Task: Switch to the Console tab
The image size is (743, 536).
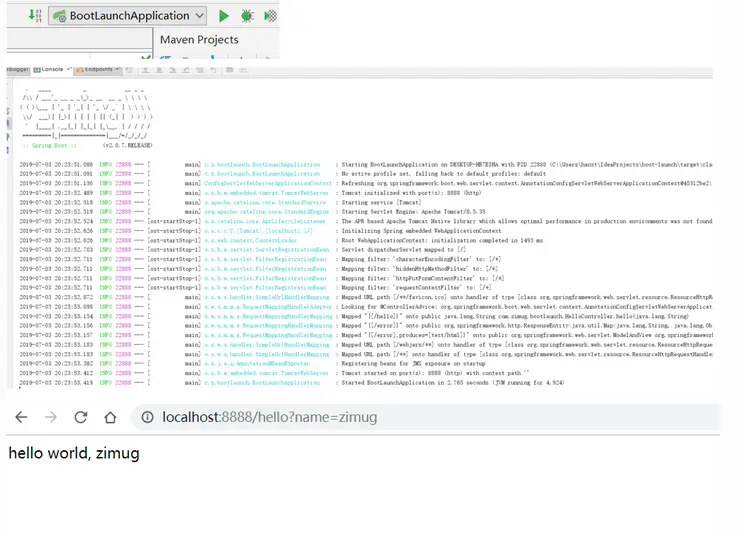Action: click(x=51, y=69)
